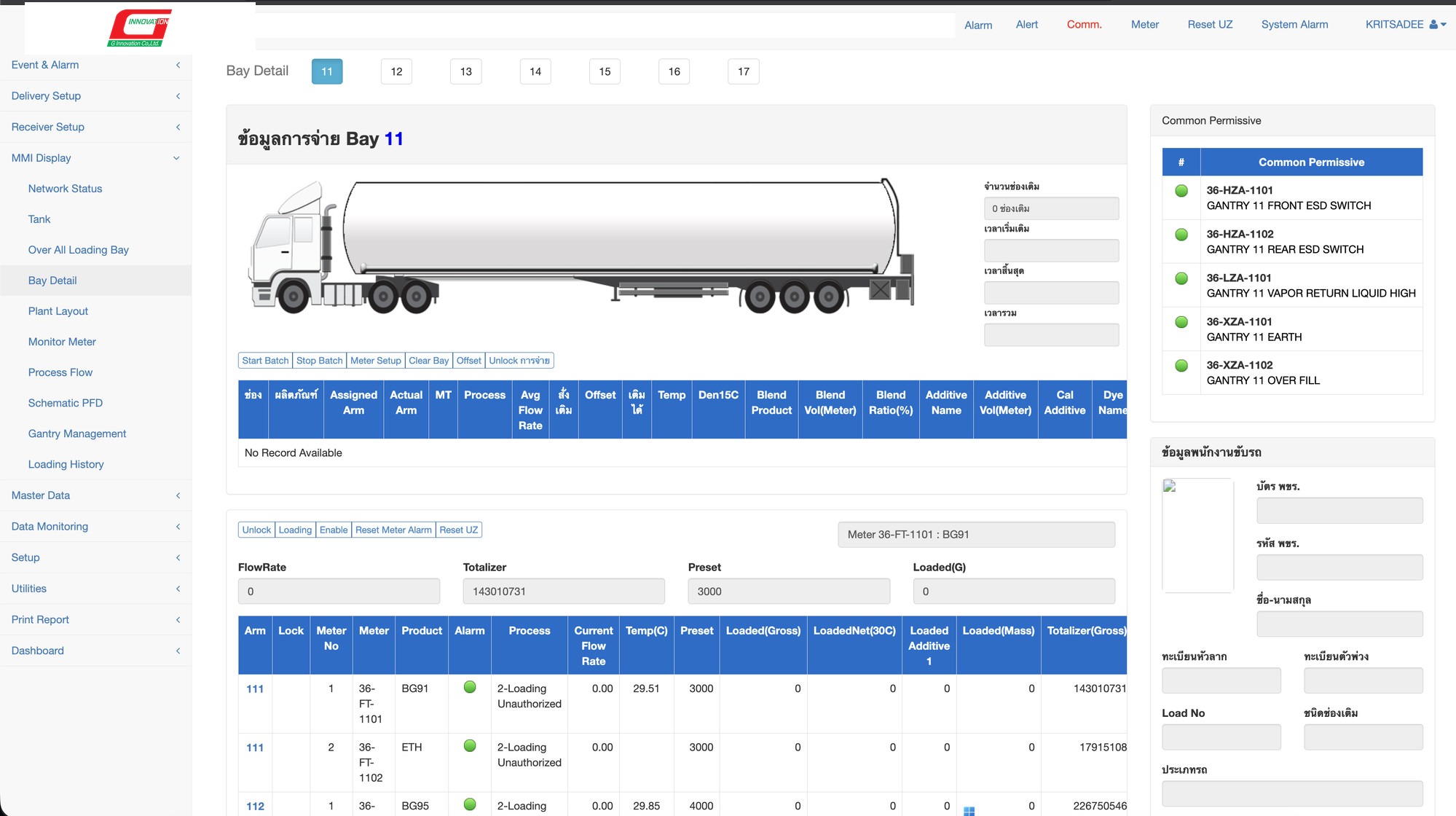The height and width of the screenshot is (816, 1456).
Task: Click the Meter 36-FT-1101 : BG91 field
Action: 976,535
